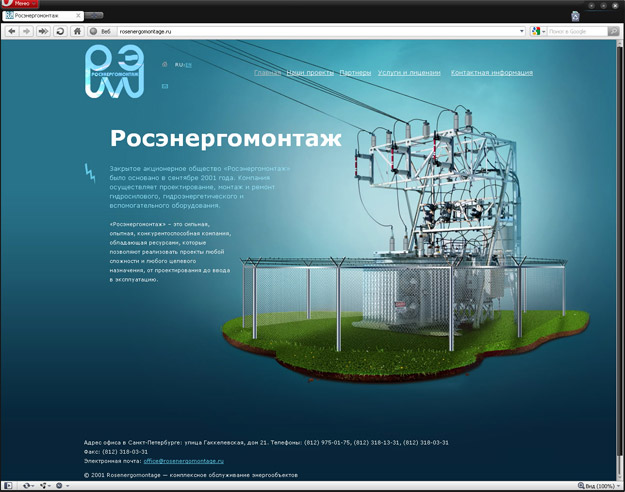
Task: Go forward with the Forward arrow
Action: click(x=27, y=31)
